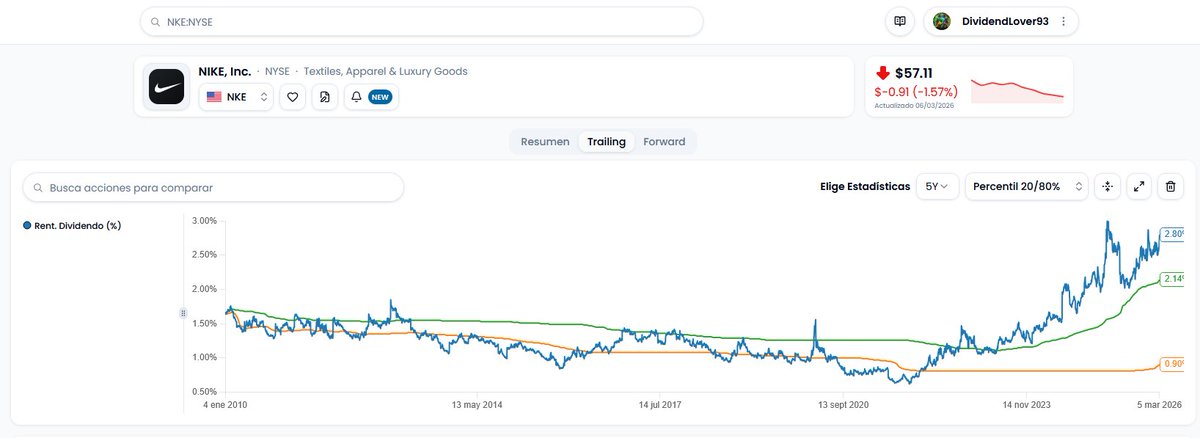Delete the chart with trash icon
The height and width of the screenshot is (438, 1200).
pos(1171,186)
